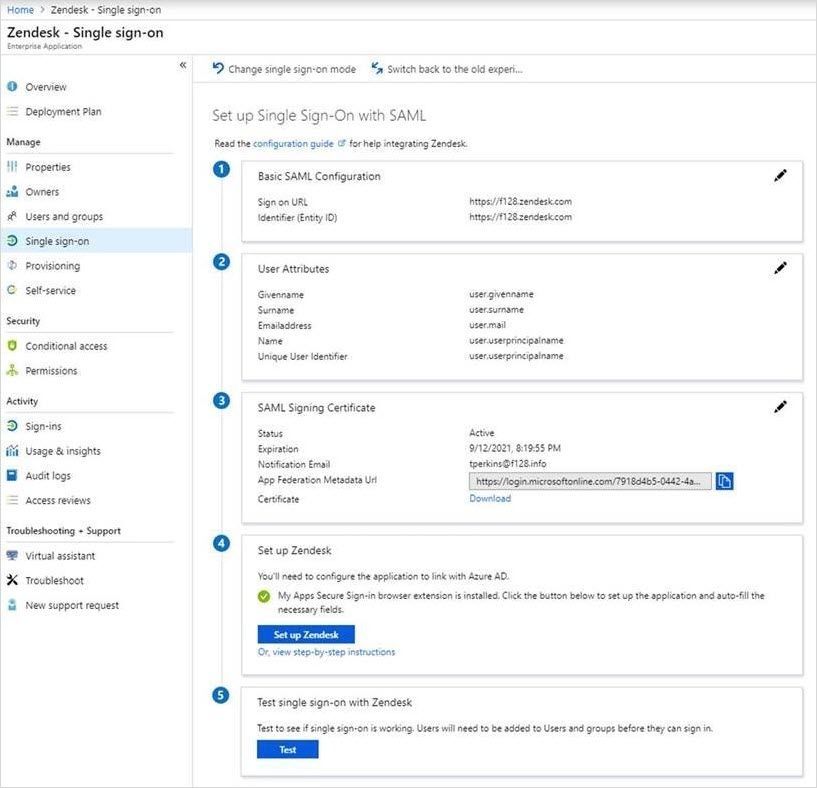817x788 pixels.
Task: Click the green extension-installed checkmark
Action: (x=264, y=596)
